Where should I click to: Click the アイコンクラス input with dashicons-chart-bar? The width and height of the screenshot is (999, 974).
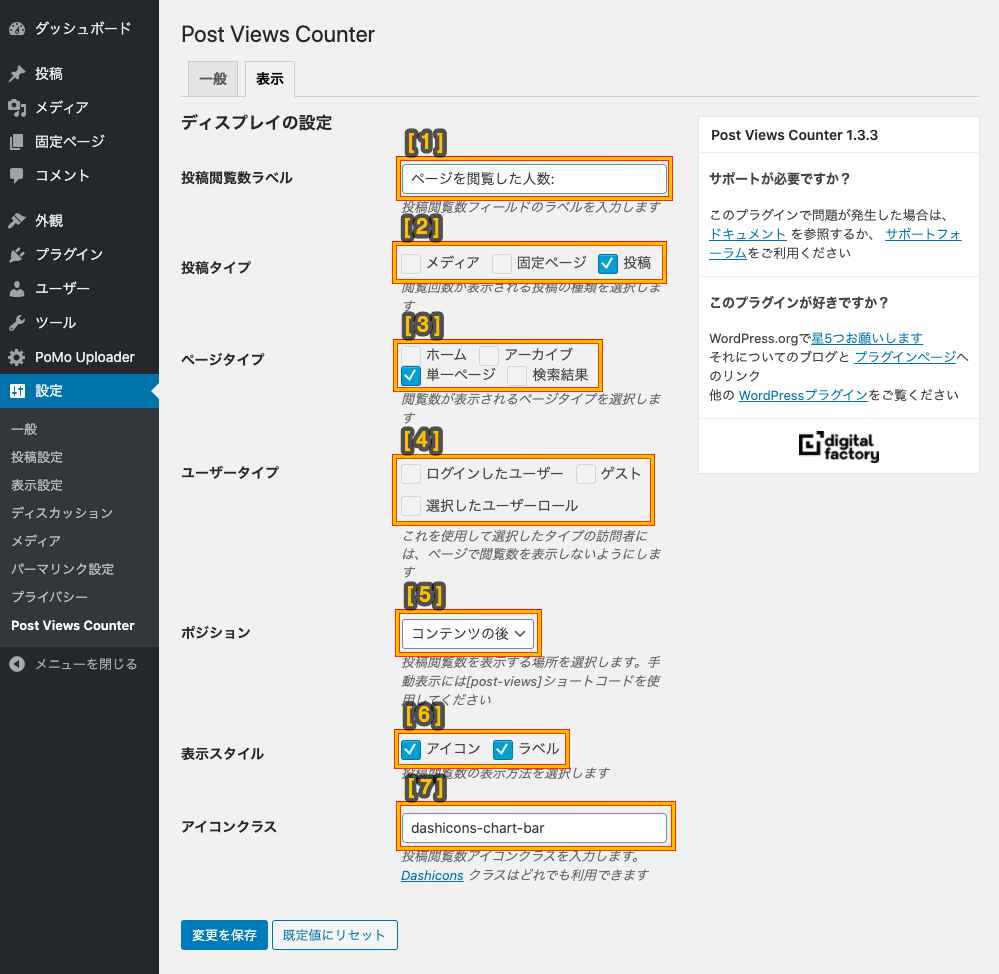point(534,827)
